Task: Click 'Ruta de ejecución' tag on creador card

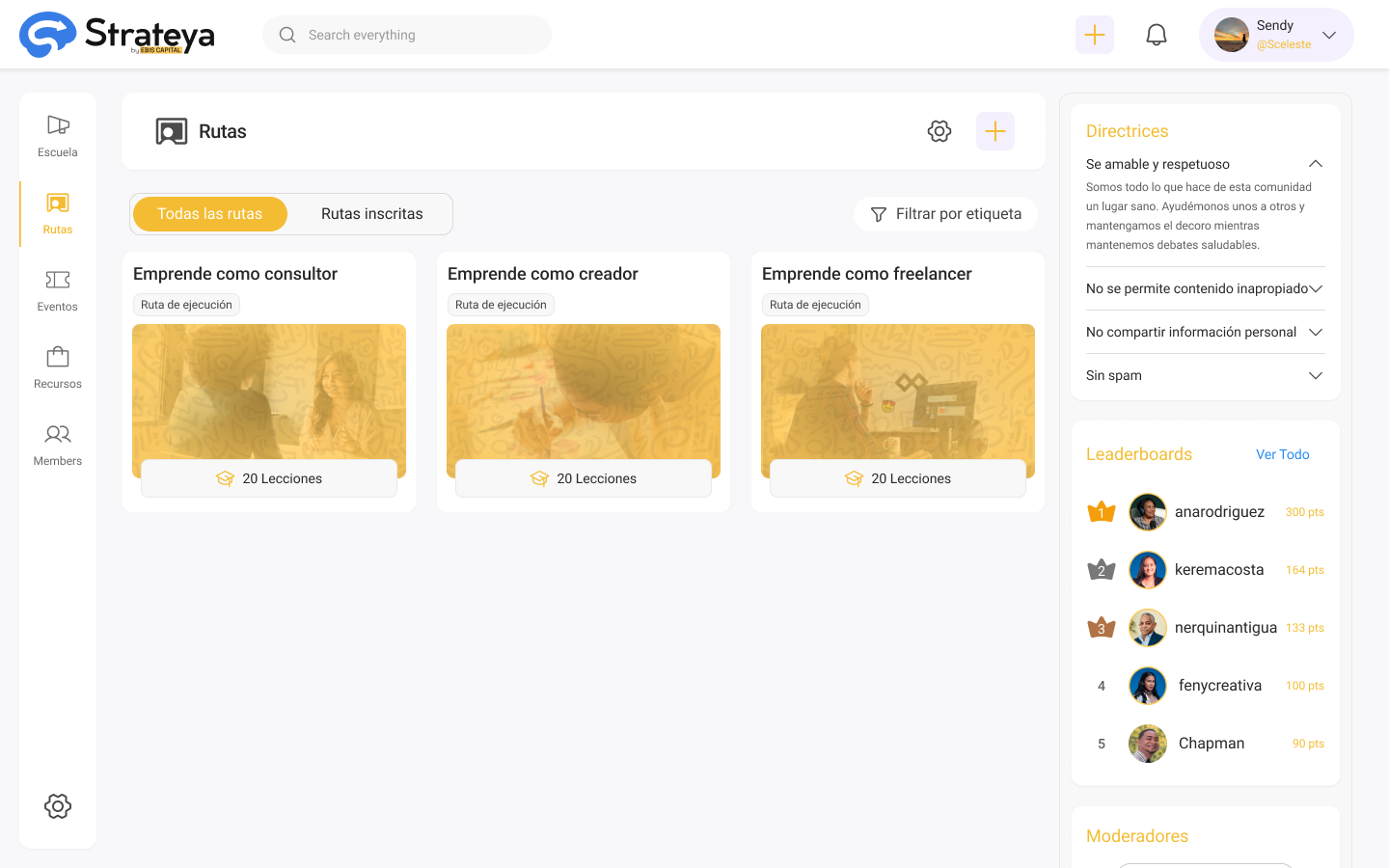Action: click(501, 305)
